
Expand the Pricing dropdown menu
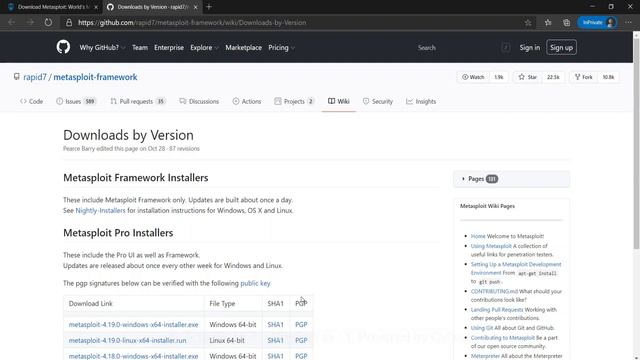281,47
